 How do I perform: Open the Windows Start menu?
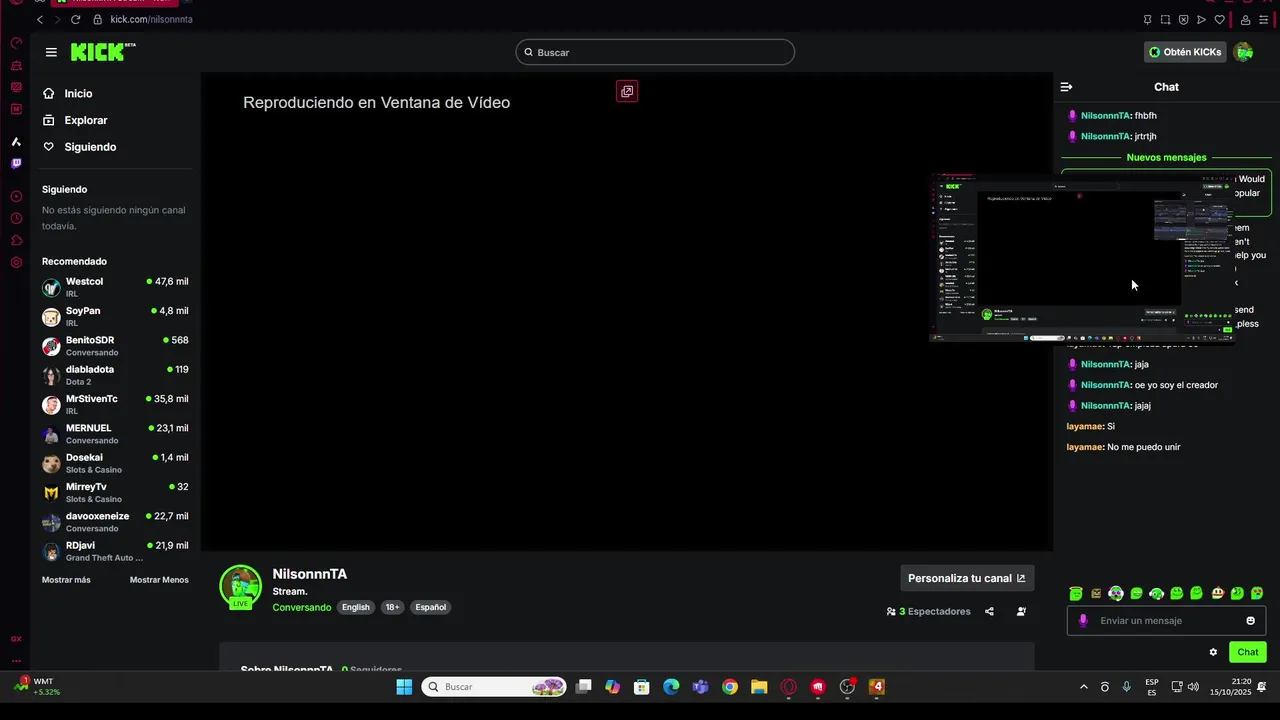point(404,687)
